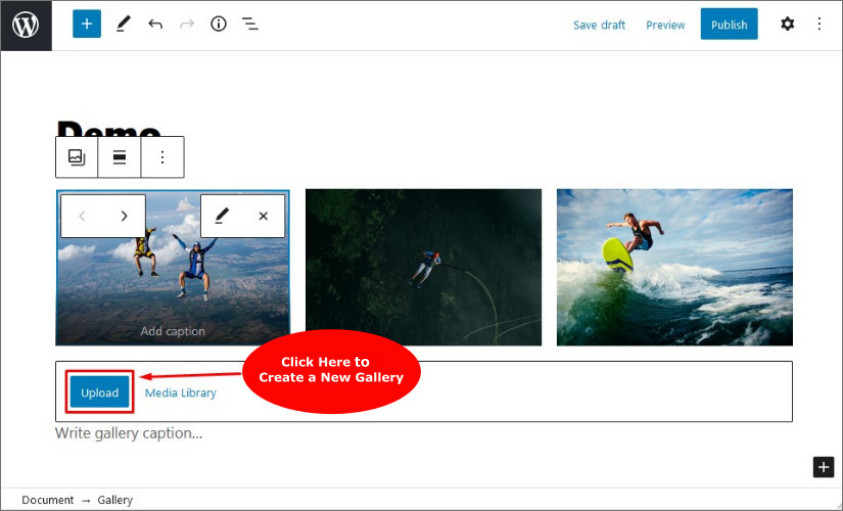Click the Upload button

pyautogui.click(x=100, y=393)
